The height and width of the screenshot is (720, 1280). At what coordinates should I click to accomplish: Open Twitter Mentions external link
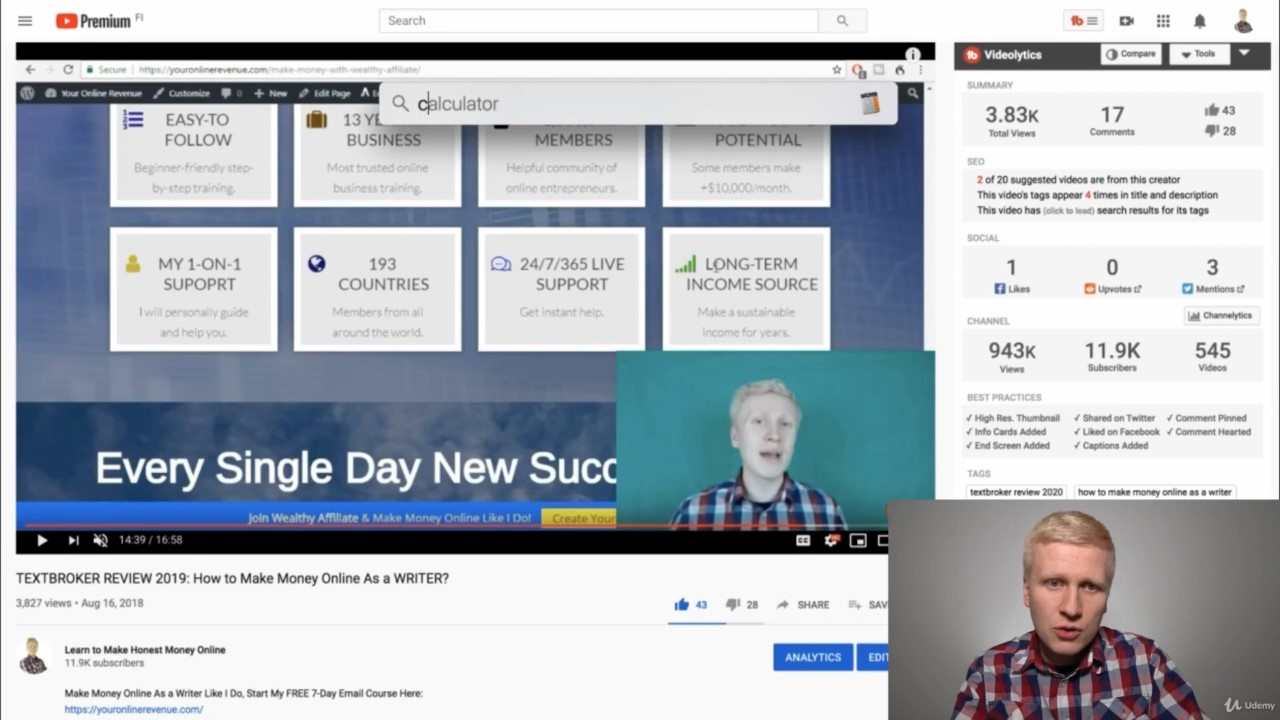[1212, 289]
